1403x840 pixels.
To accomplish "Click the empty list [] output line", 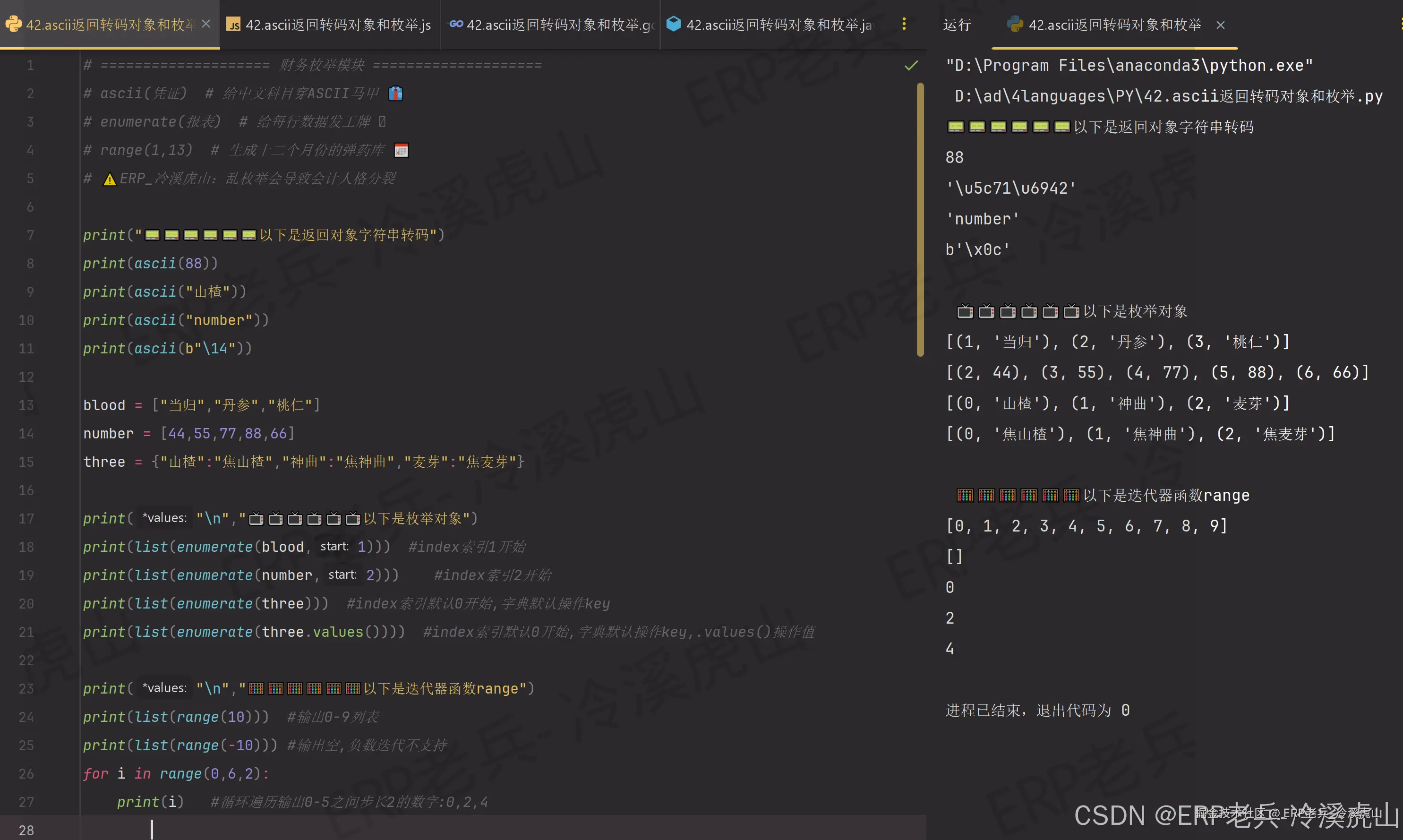I will pyautogui.click(x=954, y=557).
